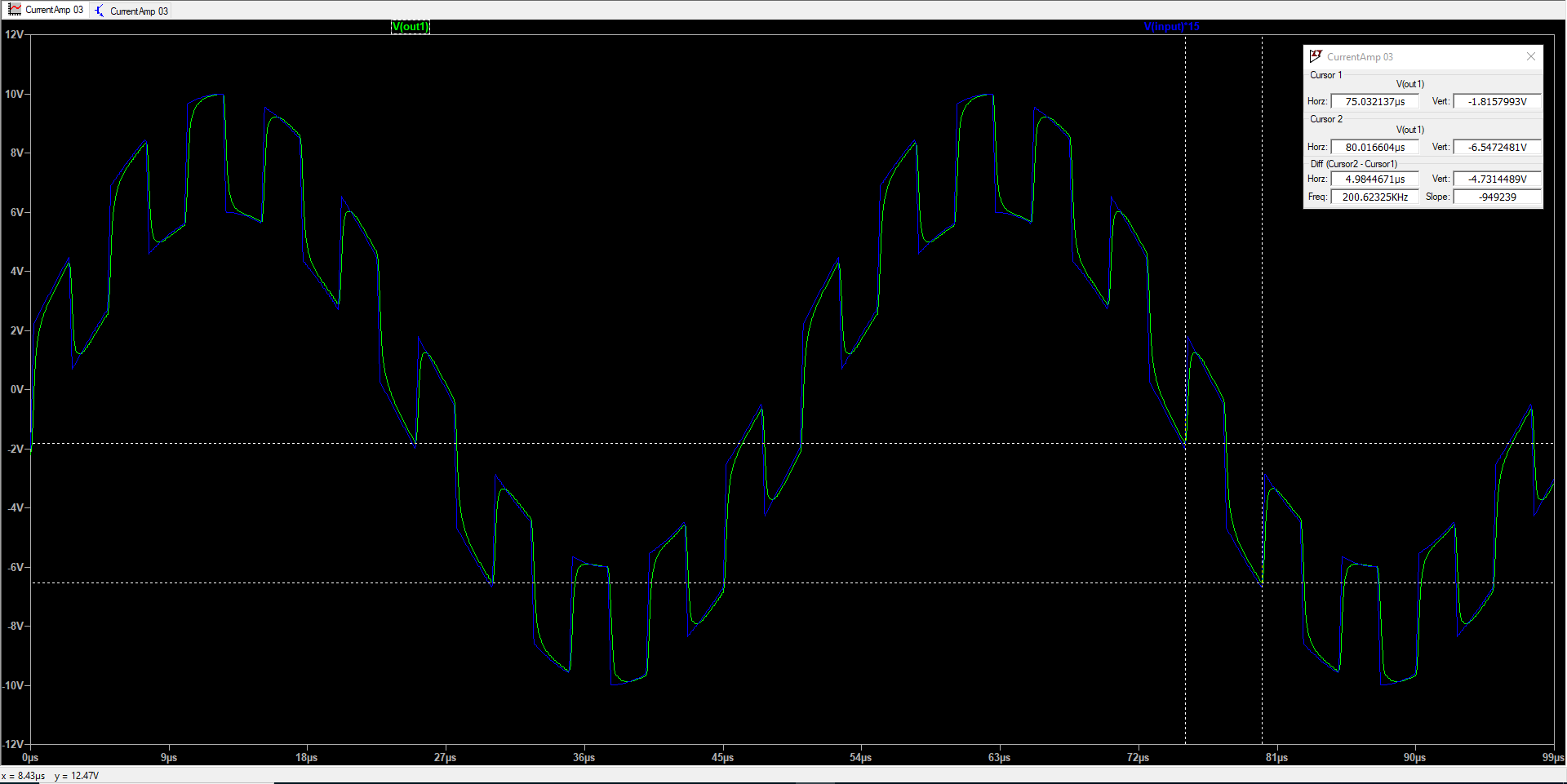This screenshot has height=784, width=1567.
Task: Open the CurrentAmp 03 schematic tab with transistor icon
Action: coord(131,11)
